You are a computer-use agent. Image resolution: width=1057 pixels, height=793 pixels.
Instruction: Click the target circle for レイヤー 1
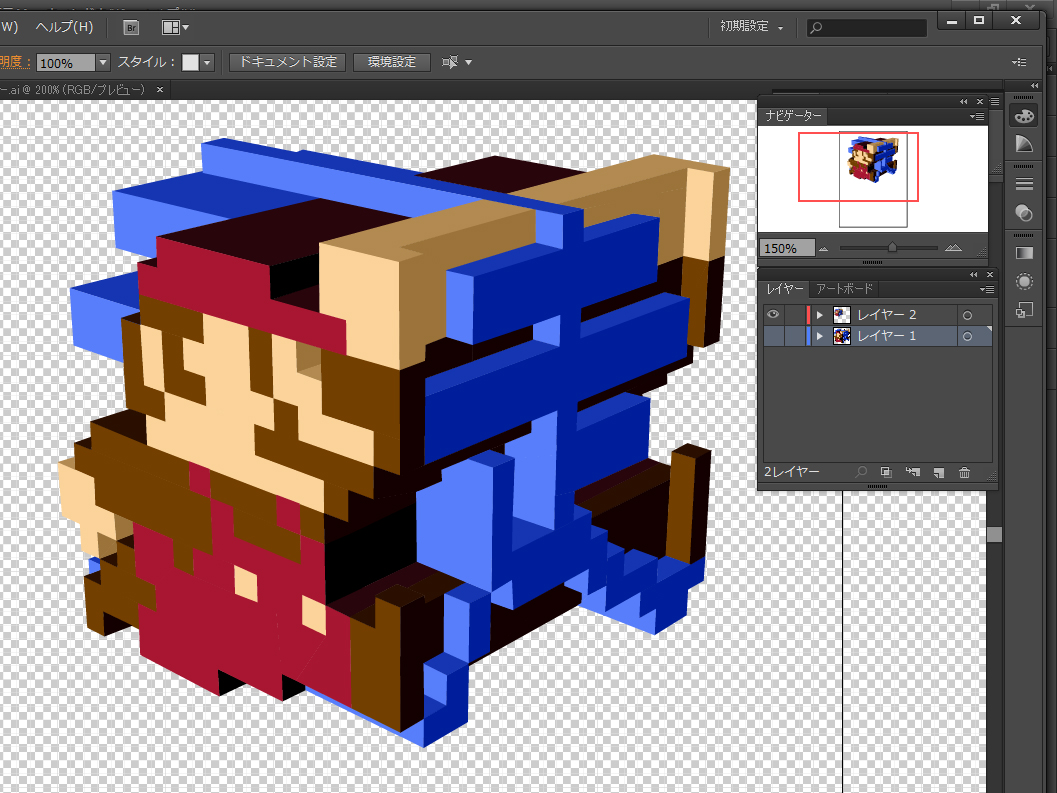[x=967, y=336]
